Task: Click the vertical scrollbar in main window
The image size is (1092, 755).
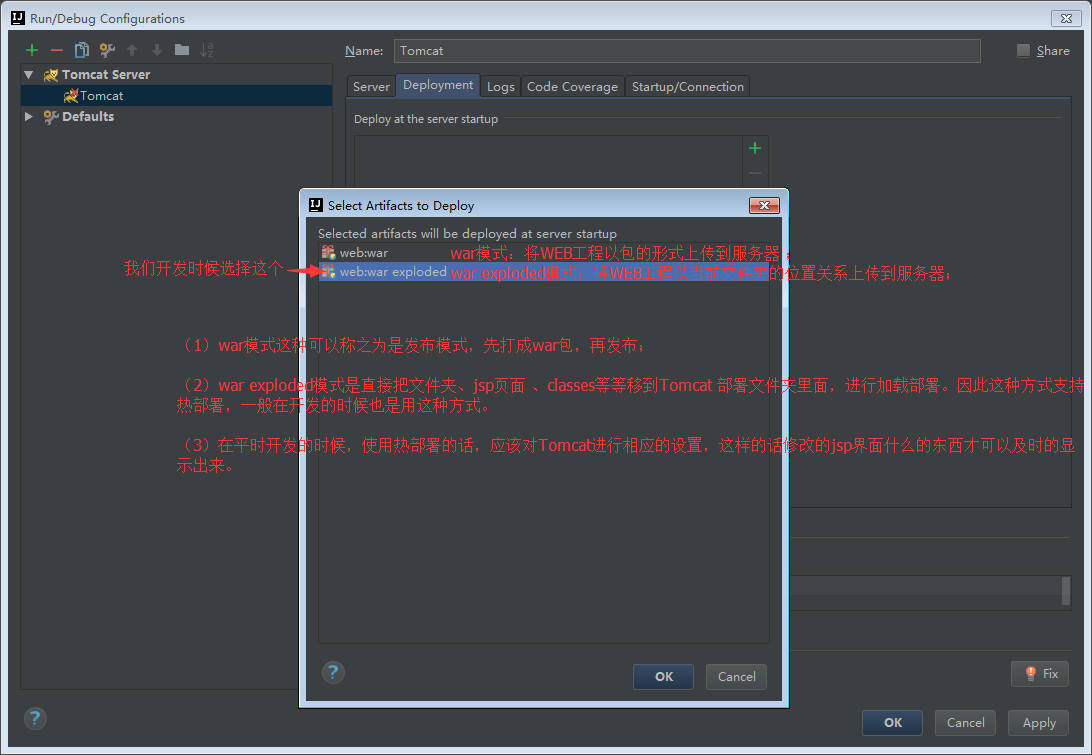Action: (1066, 591)
